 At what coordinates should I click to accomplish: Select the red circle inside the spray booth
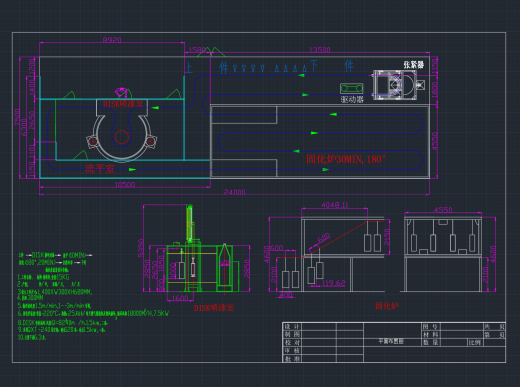pos(122,137)
